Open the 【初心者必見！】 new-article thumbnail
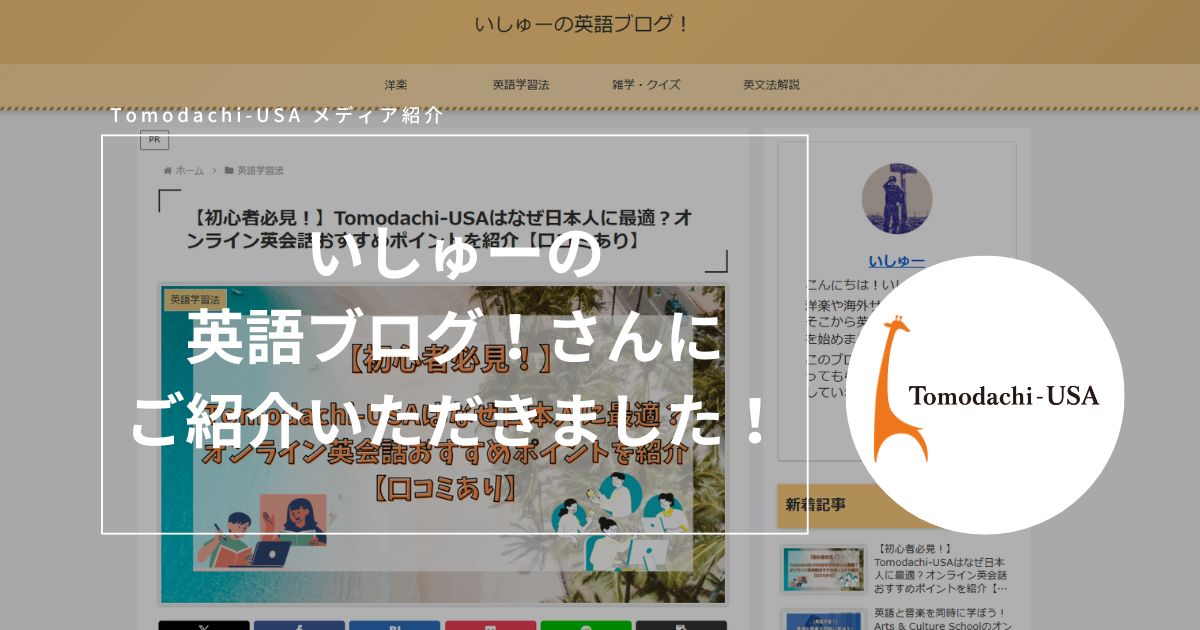Viewport: 1200px width, 630px height. [824, 569]
